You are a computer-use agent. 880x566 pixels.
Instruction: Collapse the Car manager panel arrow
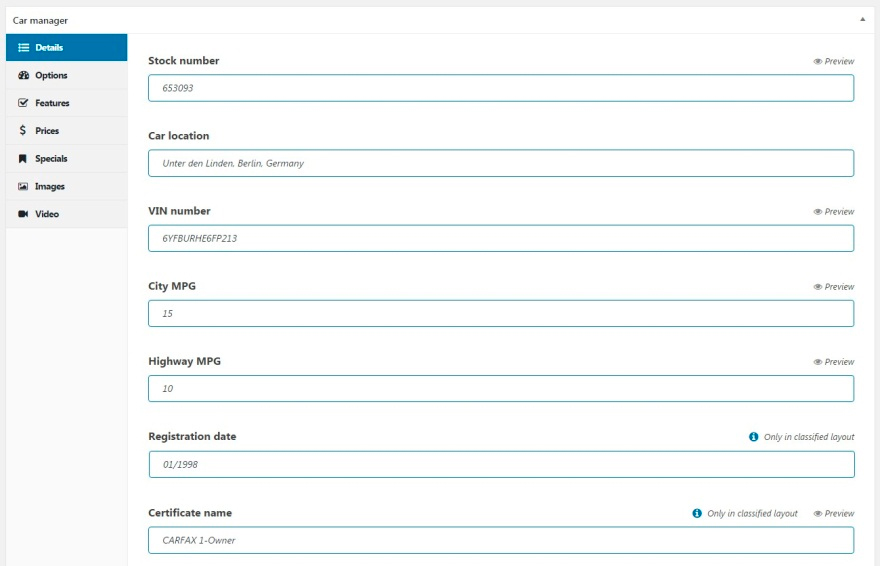[x=862, y=20]
